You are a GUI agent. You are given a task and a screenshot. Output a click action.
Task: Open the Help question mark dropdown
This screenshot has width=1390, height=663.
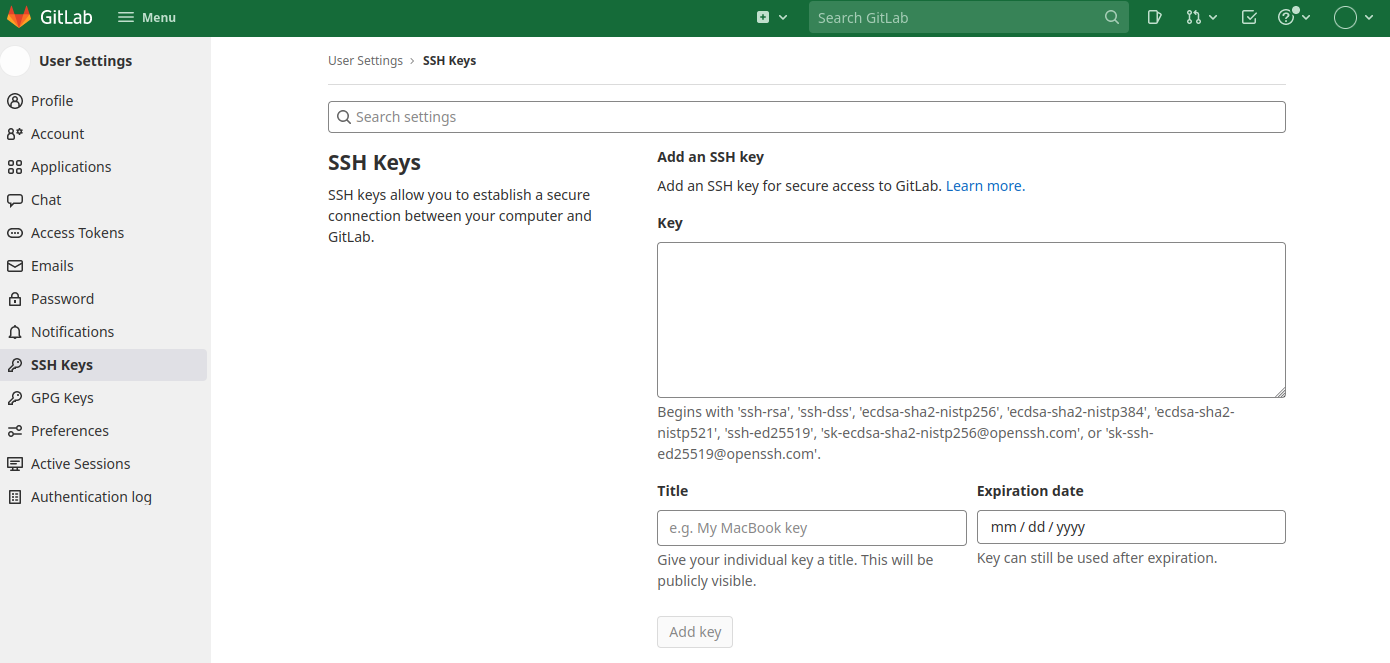point(1293,17)
